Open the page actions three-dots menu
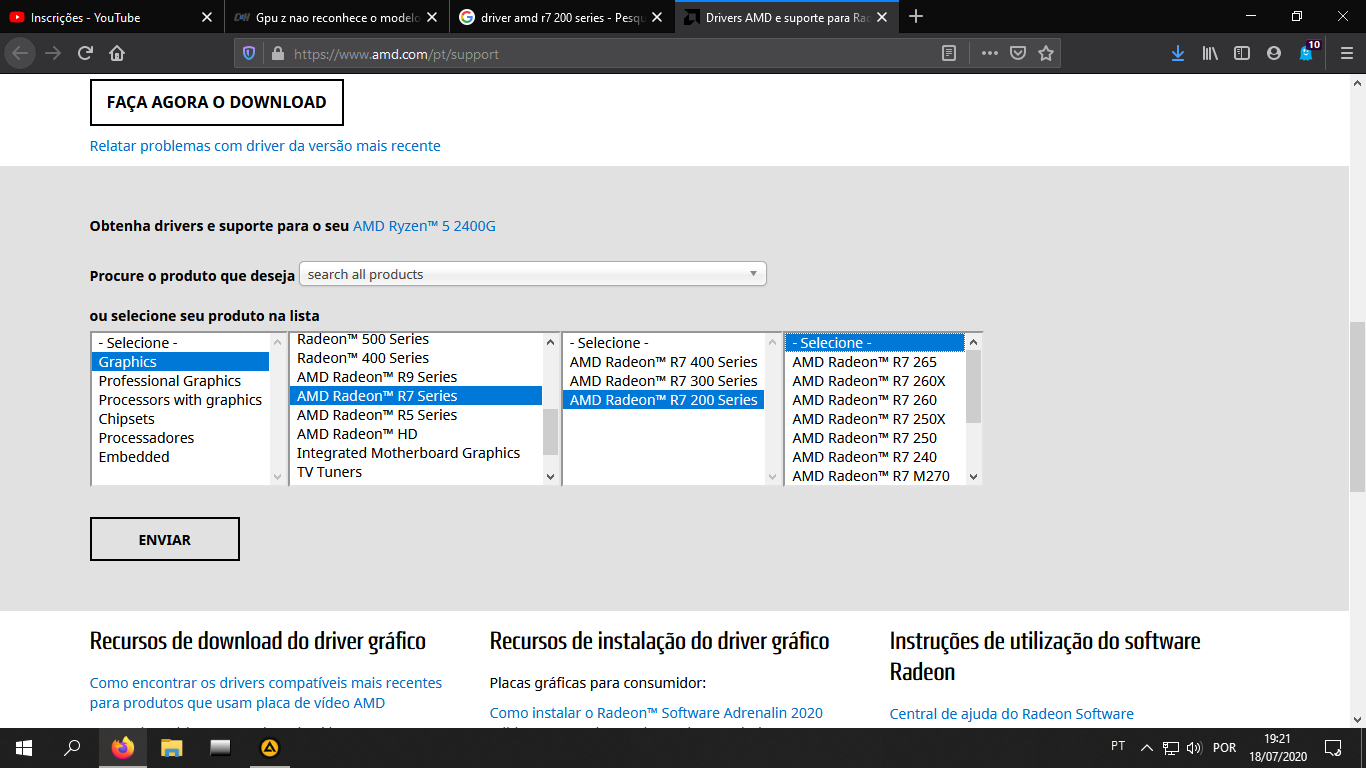The height and width of the screenshot is (768, 1366). point(989,54)
